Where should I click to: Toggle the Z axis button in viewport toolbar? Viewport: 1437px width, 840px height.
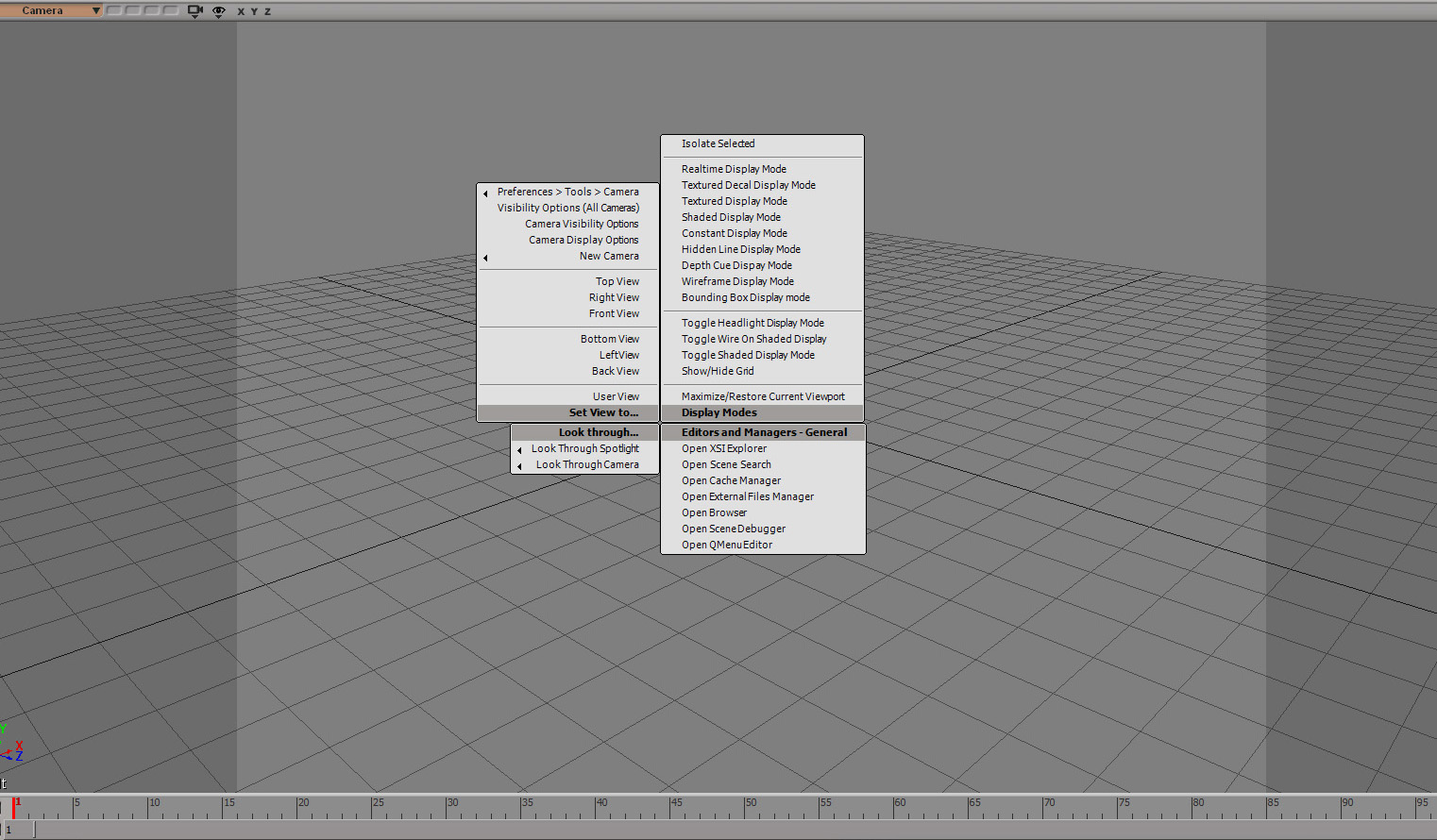tap(267, 11)
